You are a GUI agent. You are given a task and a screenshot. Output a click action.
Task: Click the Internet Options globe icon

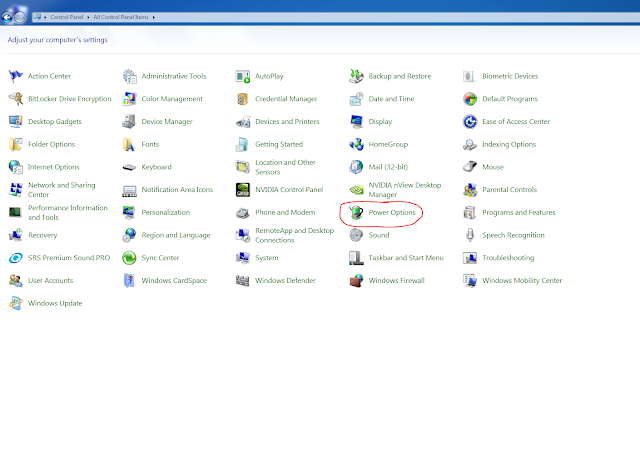pyautogui.click(x=16, y=167)
